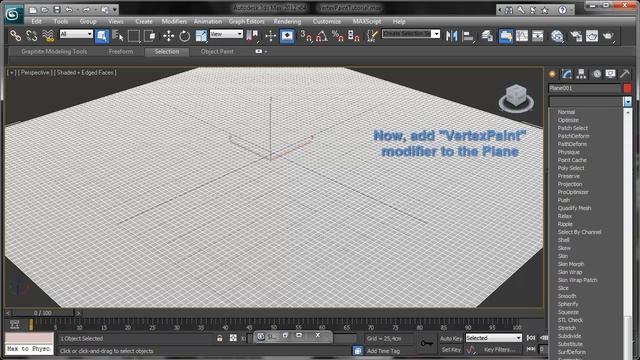640x360 pixels.
Task: Click the Auto Key button
Action: (x=451, y=338)
